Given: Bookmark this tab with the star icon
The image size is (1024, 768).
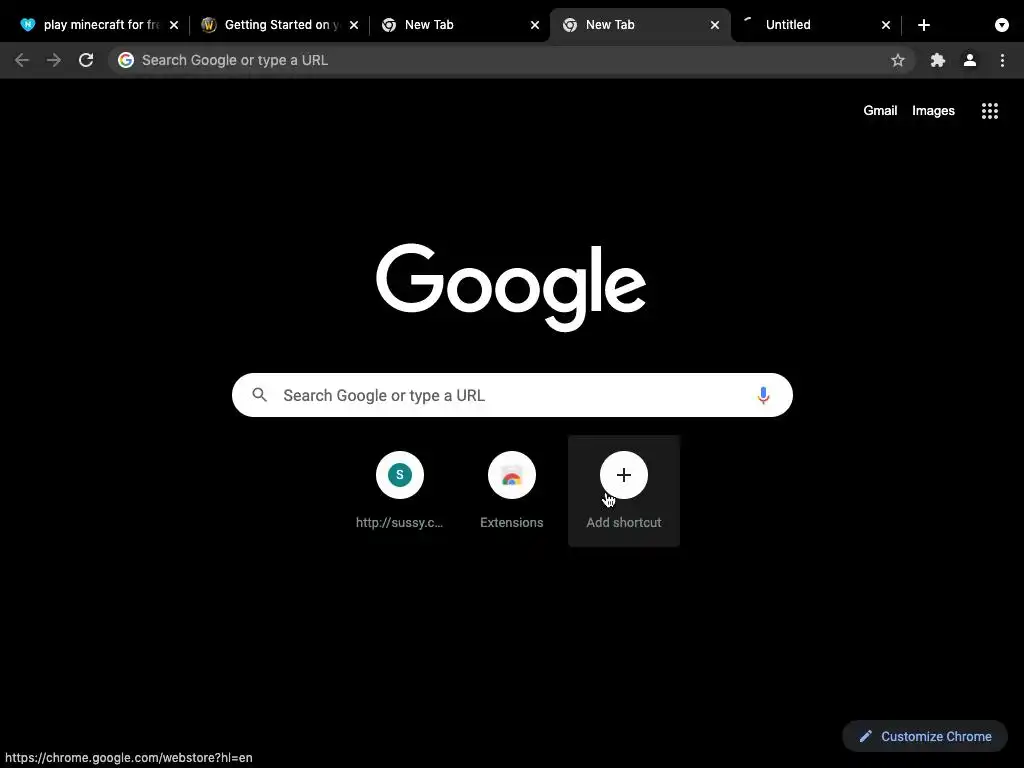Looking at the screenshot, I should pyautogui.click(x=898, y=60).
